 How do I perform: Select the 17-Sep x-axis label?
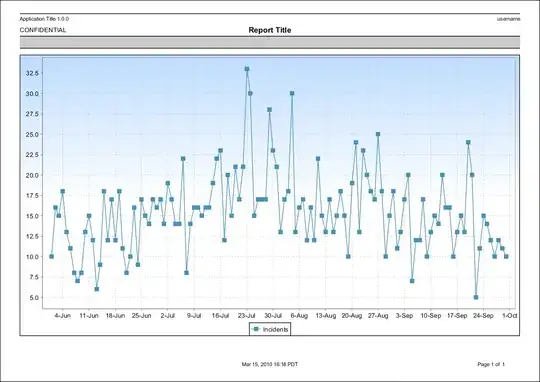(x=457, y=316)
